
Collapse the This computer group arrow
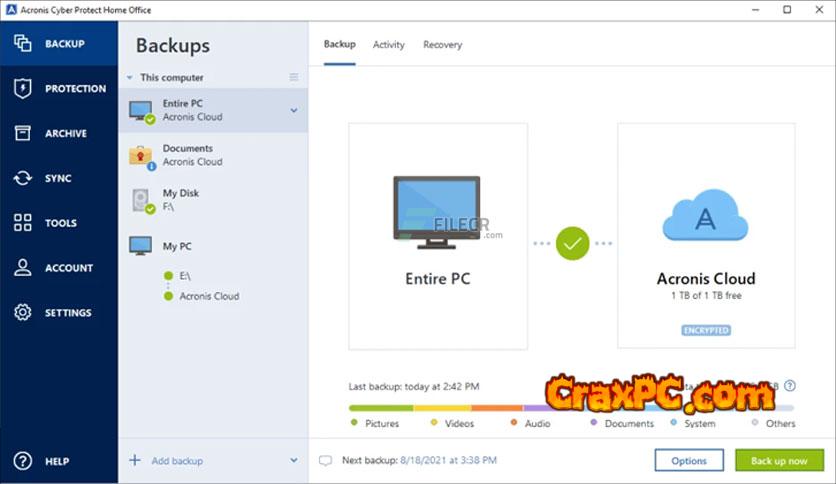(130, 78)
